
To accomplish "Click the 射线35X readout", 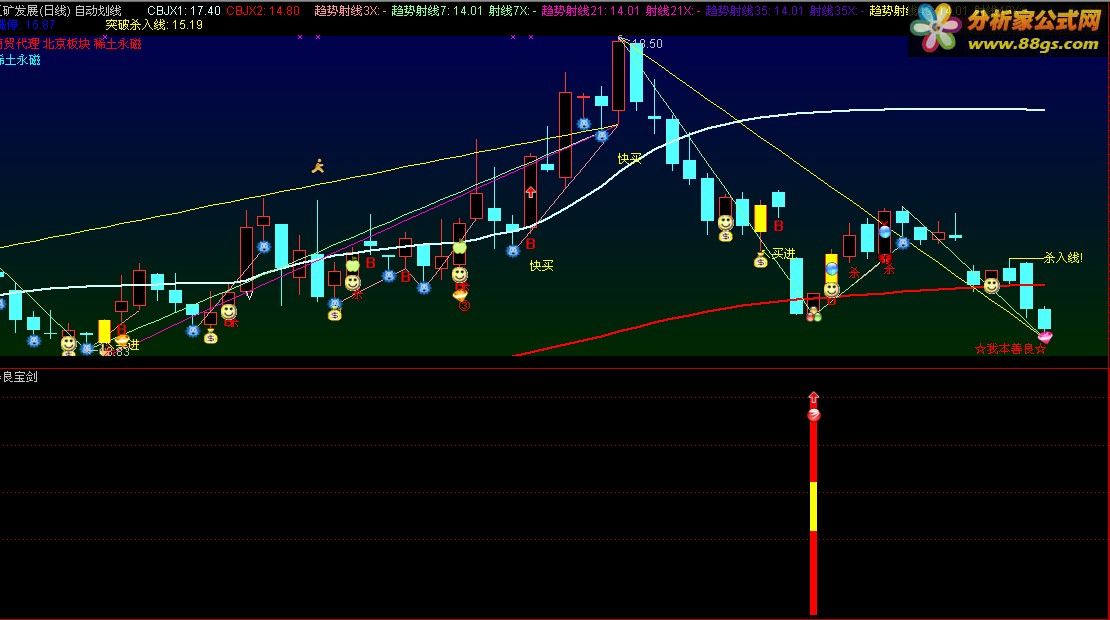I will pyautogui.click(x=836, y=11).
